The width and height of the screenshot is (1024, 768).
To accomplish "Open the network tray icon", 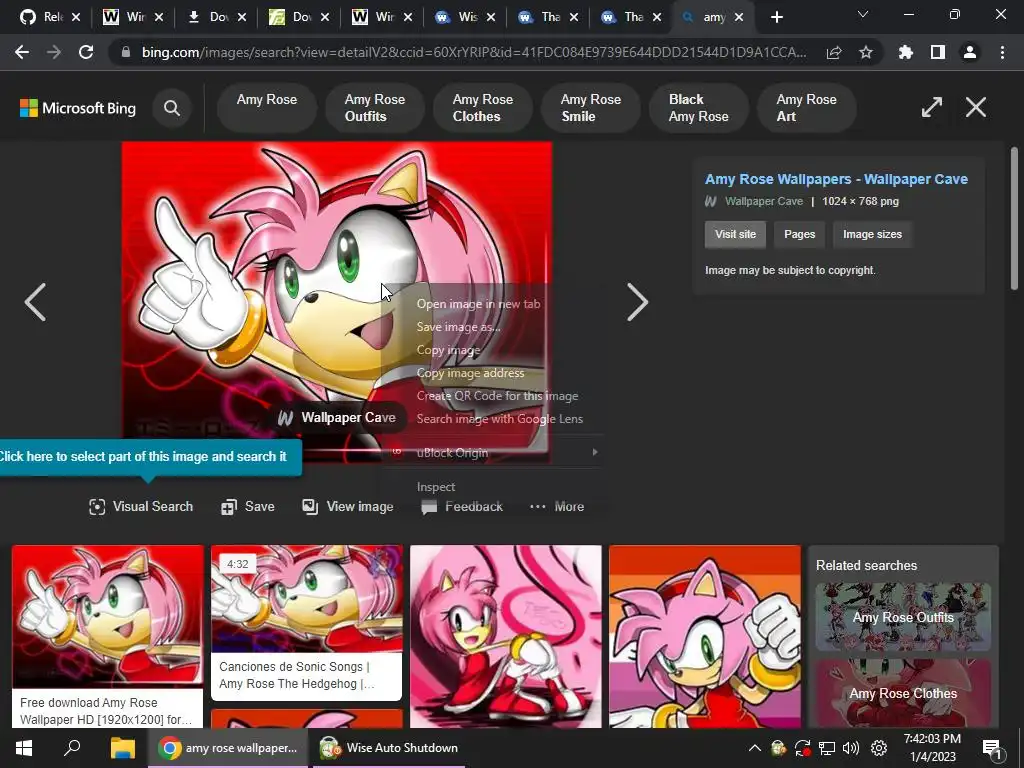I will (827, 748).
